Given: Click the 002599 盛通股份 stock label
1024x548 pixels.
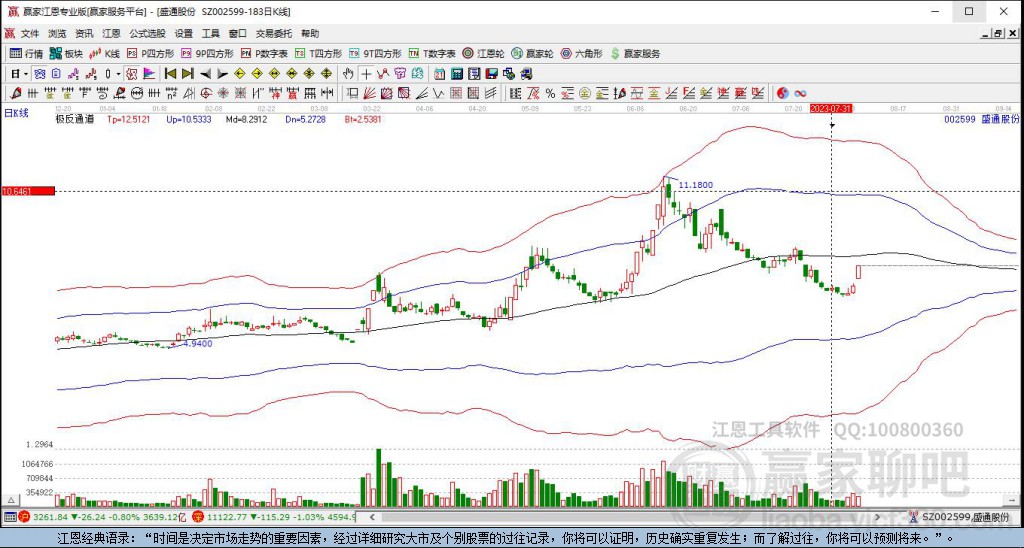Looking at the screenshot, I should (x=982, y=120).
